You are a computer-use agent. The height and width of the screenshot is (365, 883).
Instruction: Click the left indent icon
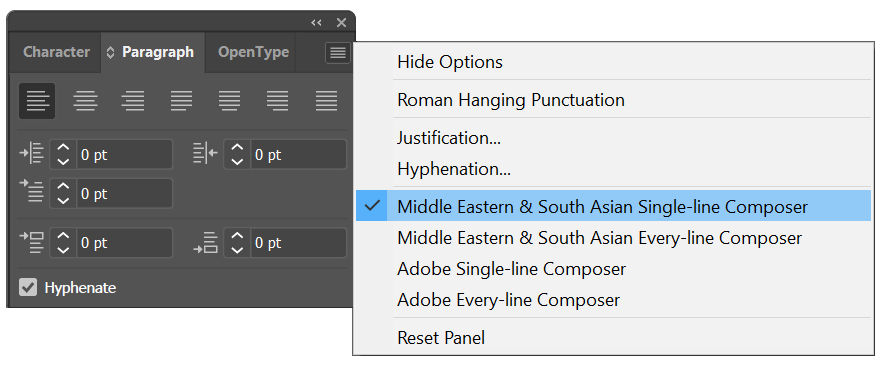[x=32, y=154]
